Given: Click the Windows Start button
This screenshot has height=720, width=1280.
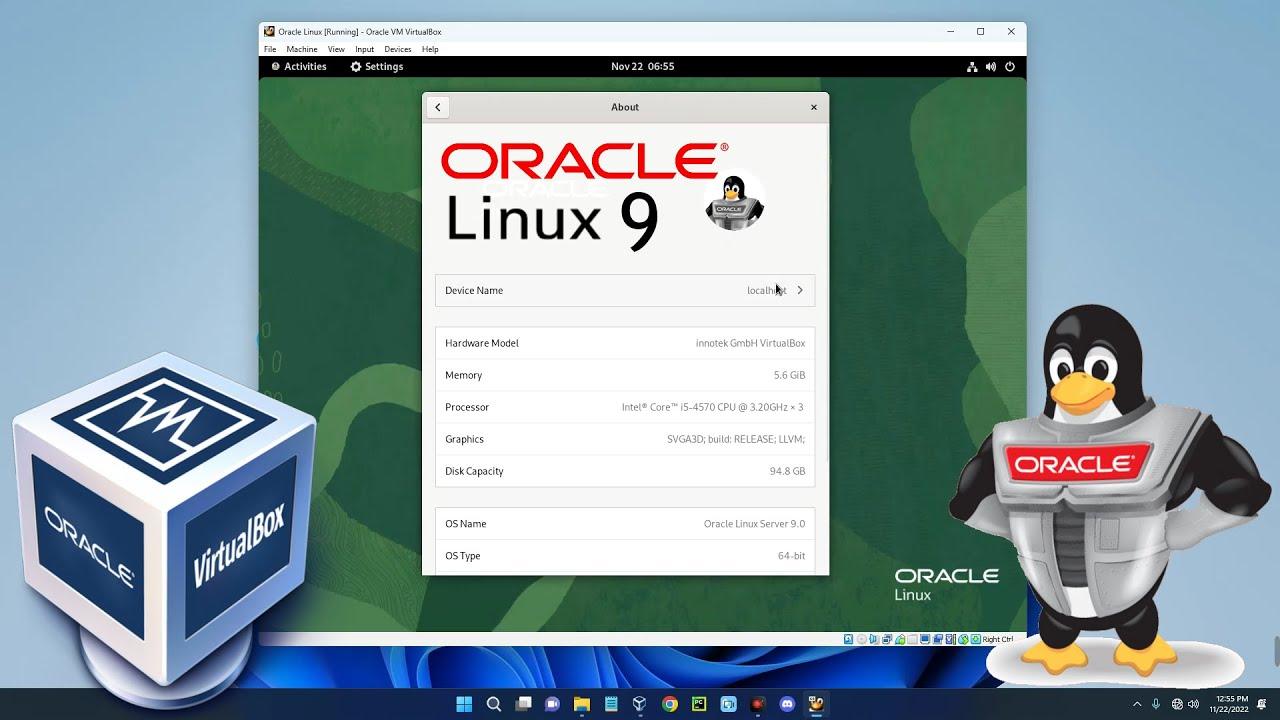Looking at the screenshot, I should tap(464, 704).
